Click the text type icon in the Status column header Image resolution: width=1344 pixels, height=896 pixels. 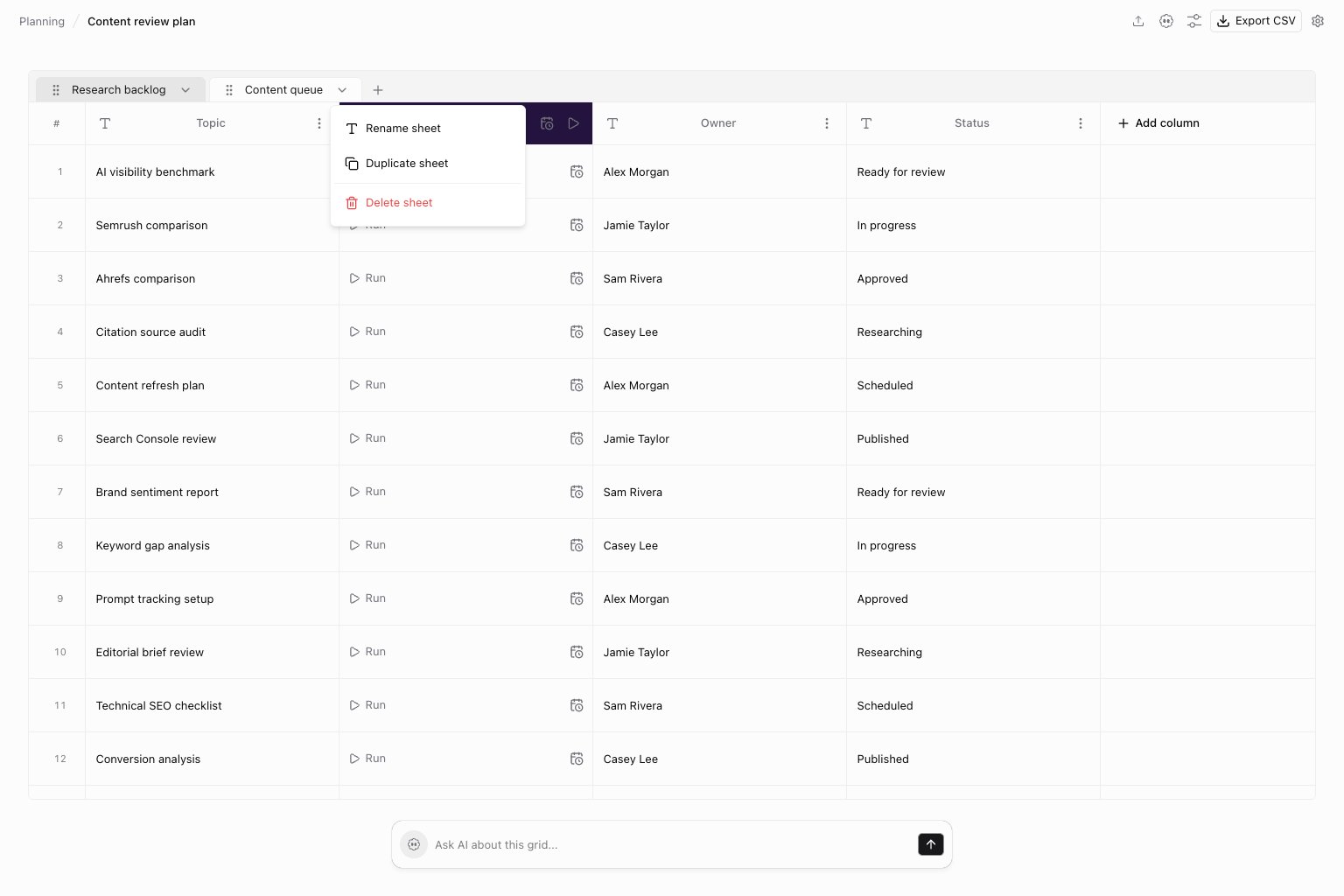[866, 123]
